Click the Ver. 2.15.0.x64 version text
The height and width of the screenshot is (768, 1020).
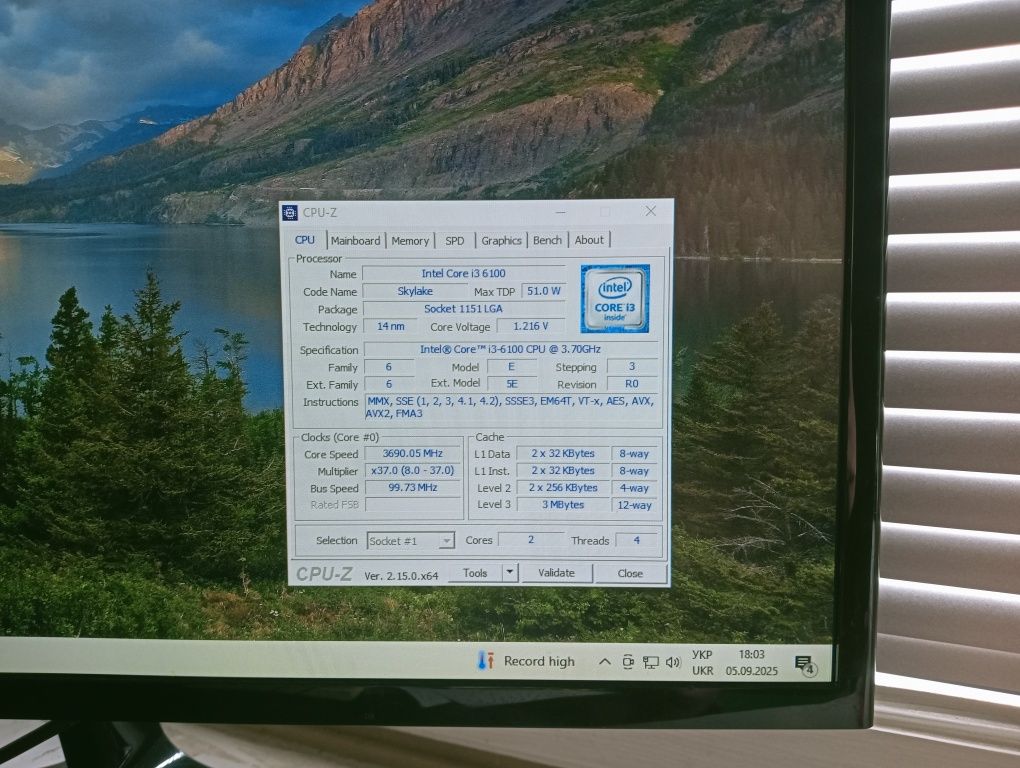tap(401, 576)
